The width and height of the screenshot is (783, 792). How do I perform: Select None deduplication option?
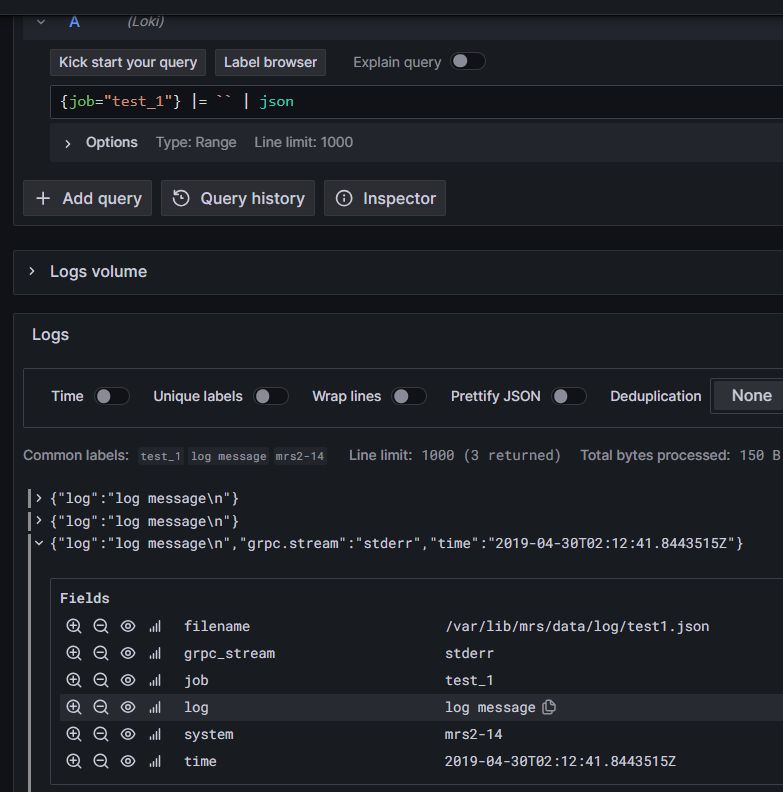click(751, 395)
